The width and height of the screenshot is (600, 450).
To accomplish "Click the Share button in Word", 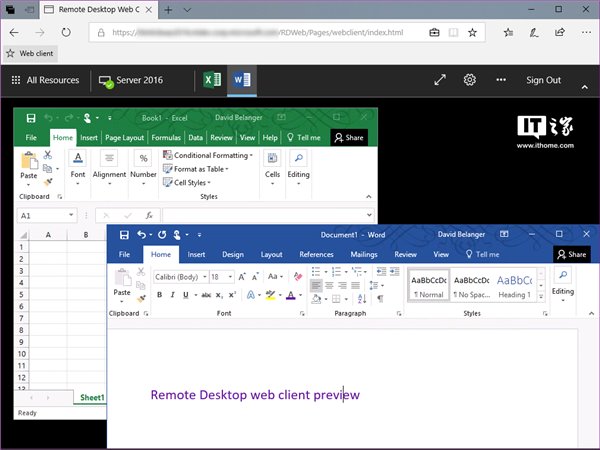I will click(x=572, y=255).
